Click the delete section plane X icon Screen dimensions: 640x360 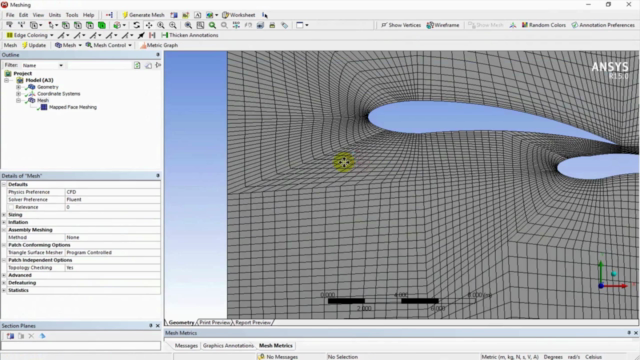click(x=31, y=336)
